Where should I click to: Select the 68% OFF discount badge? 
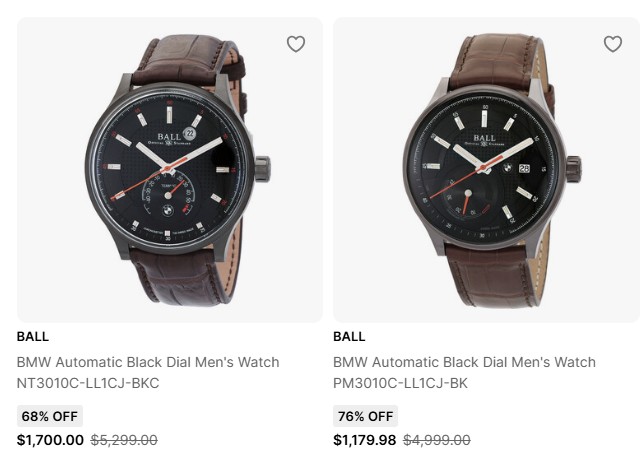tap(50, 416)
